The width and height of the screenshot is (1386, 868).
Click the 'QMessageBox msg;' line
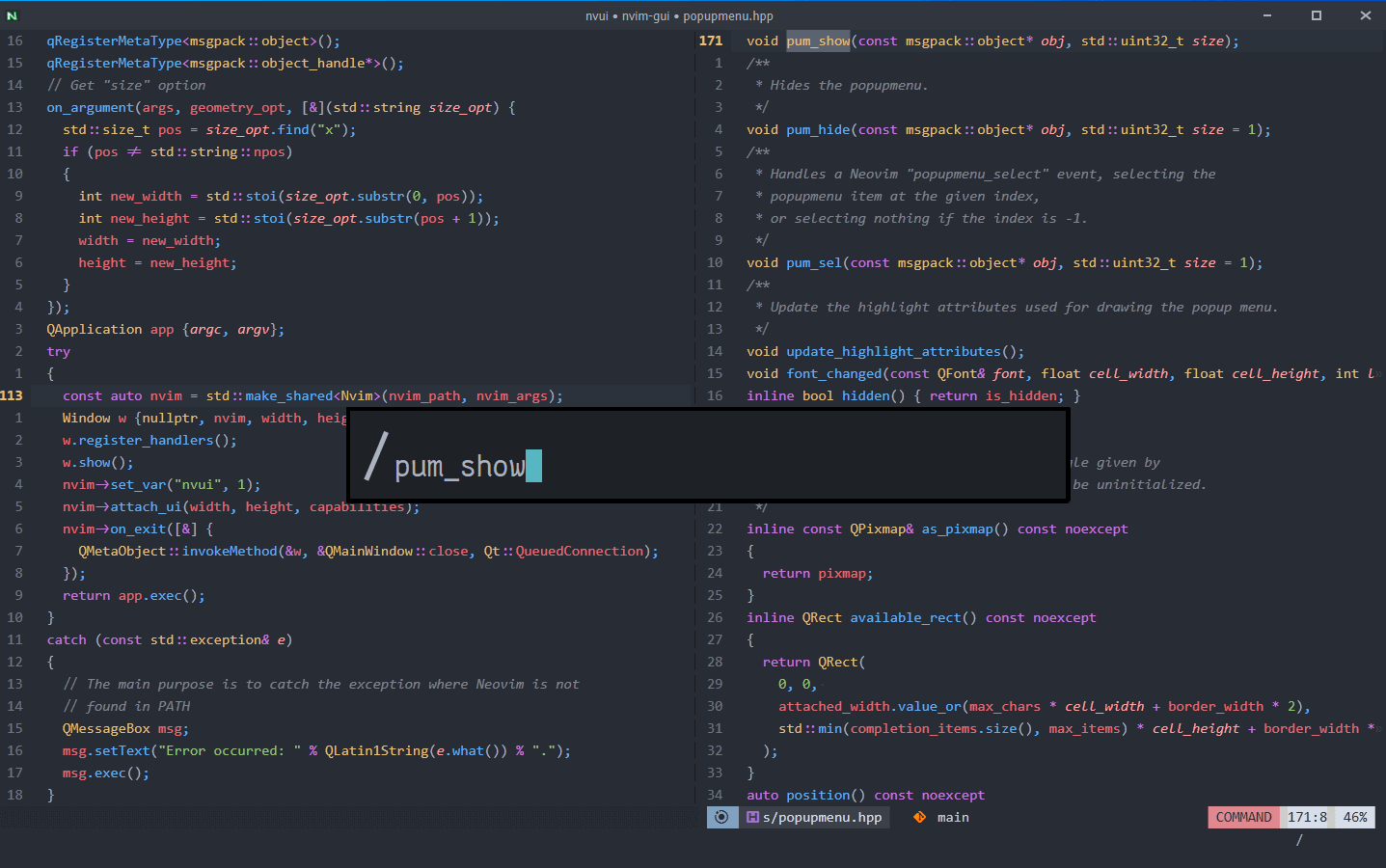click(125, 728)
